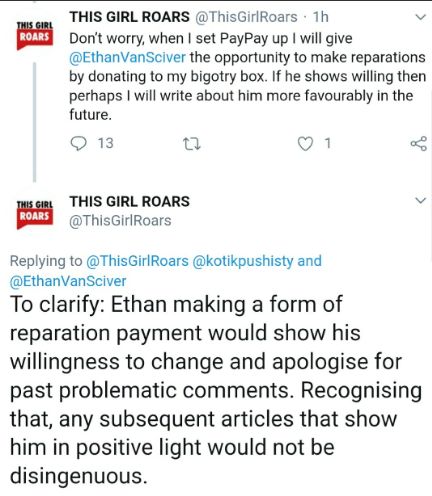Open @kotikpushisty mention in replying-to line
The height and width of the screenshot is (496, 432).
click(x=243, y=261)
